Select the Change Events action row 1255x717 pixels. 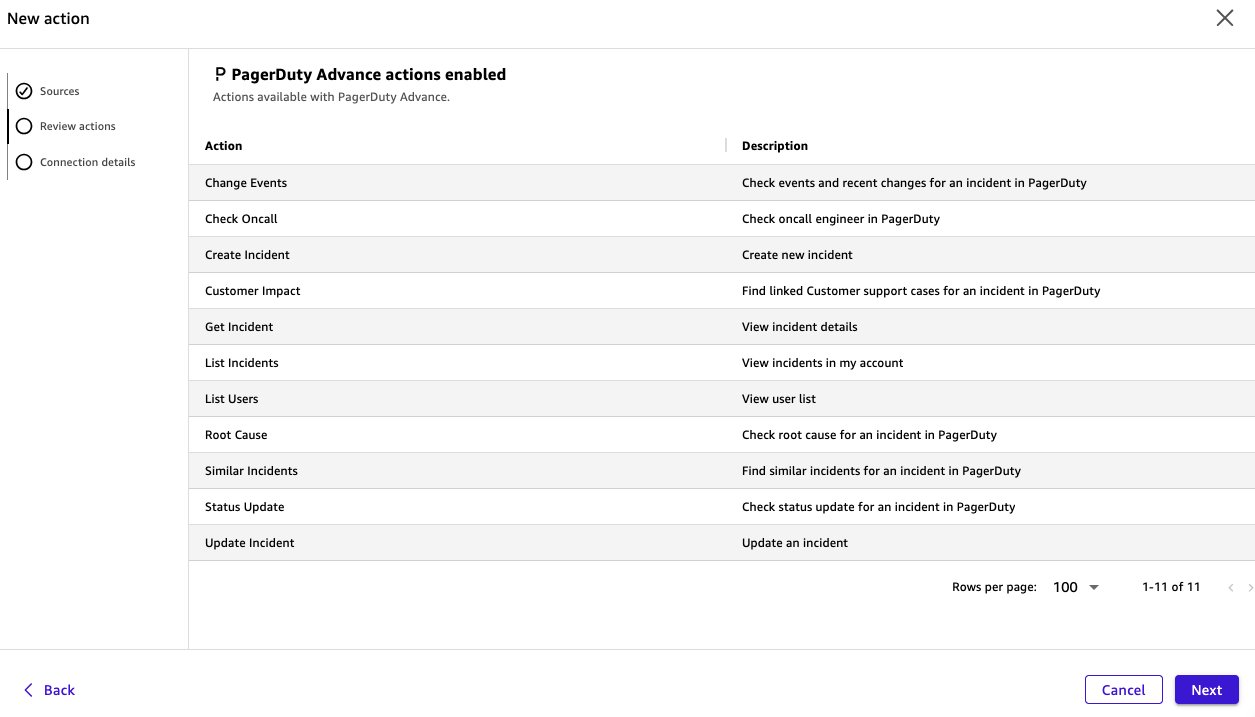246,182
